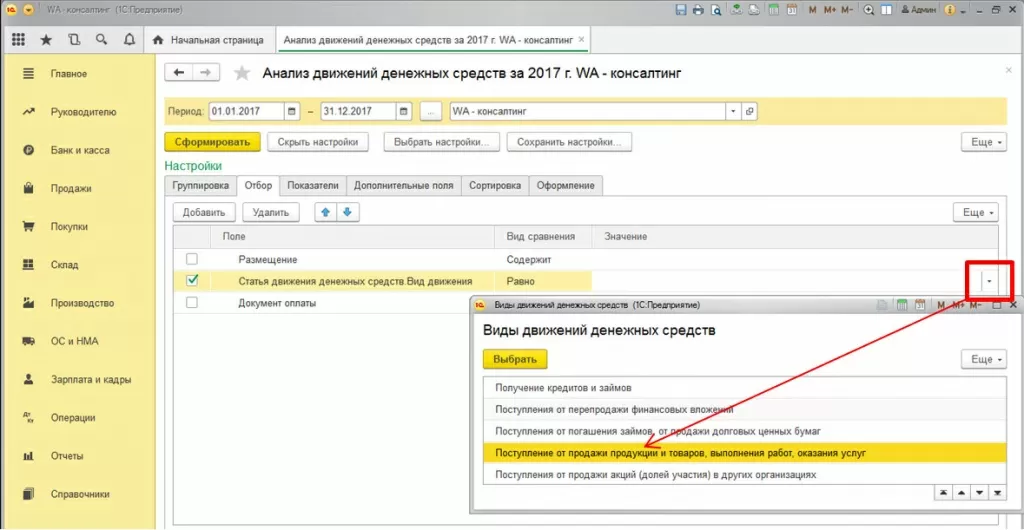Go back with the left arrow button
Screen dimensions: 1024x530
[x=178, y=73]
